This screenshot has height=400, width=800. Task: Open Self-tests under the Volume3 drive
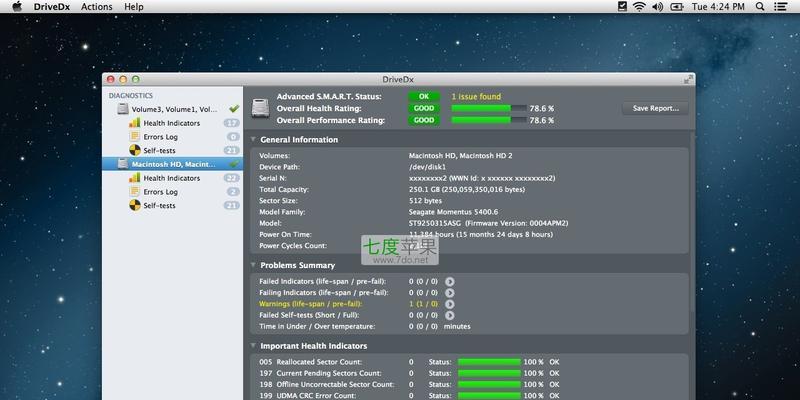[172, 151]
